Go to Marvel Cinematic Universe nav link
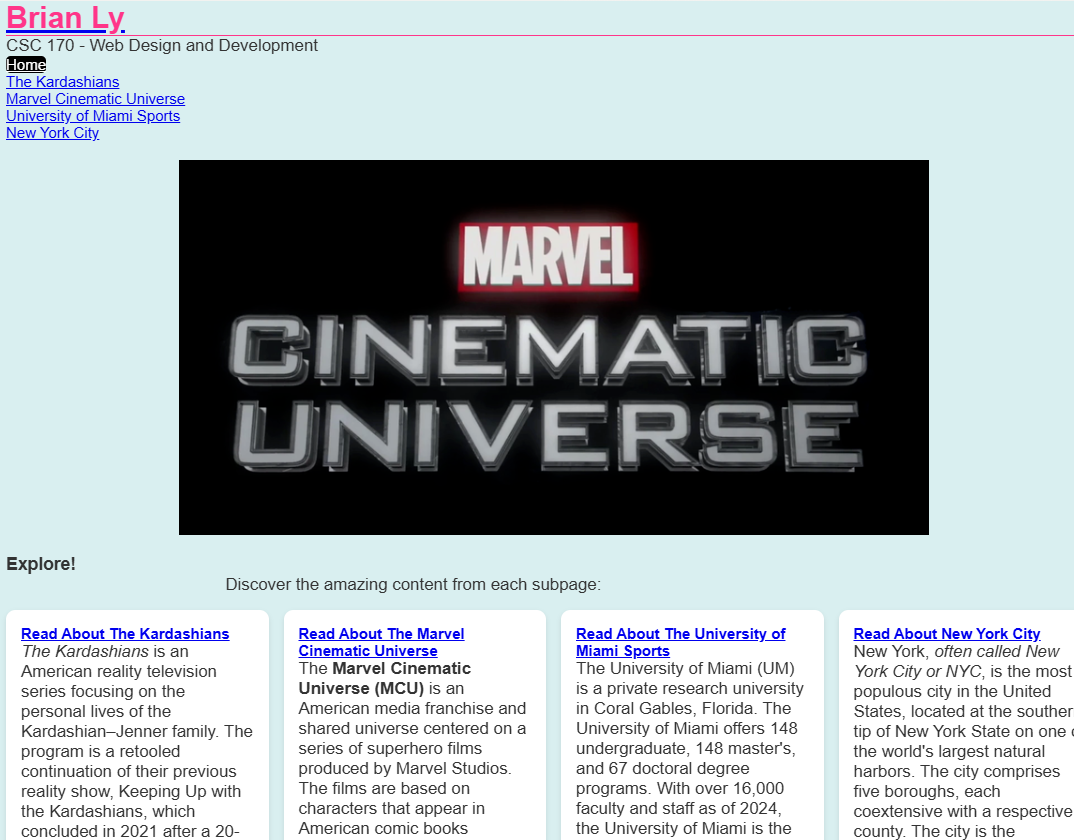 click(95, 99)
